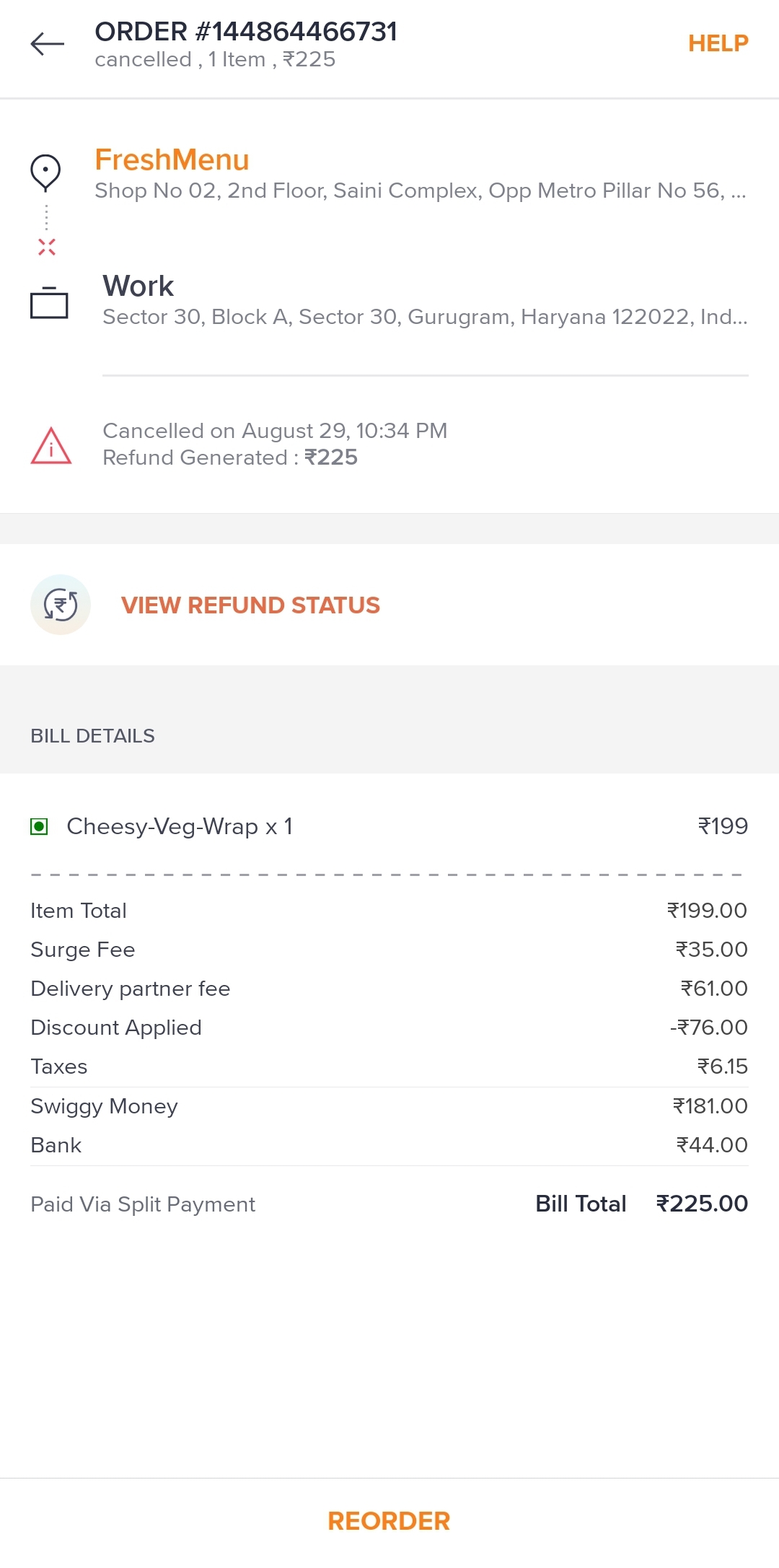The height and width of the screenshot is (1568, 779).
Task: Tap the cancellation warning triangle icon
Action: (50, 445)
